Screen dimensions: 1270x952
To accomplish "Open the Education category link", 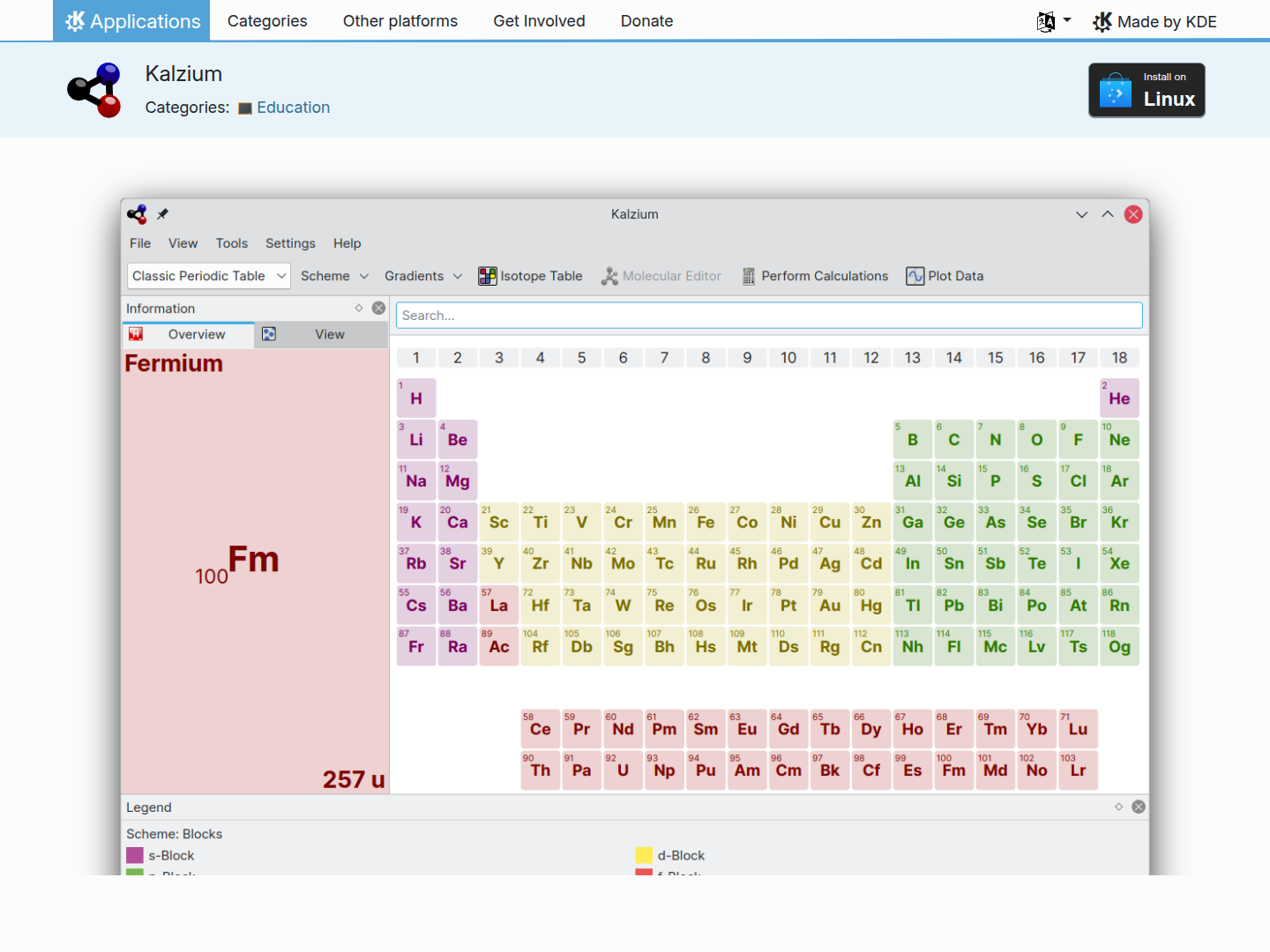I will pyautogui.click(x=294, y=108).
